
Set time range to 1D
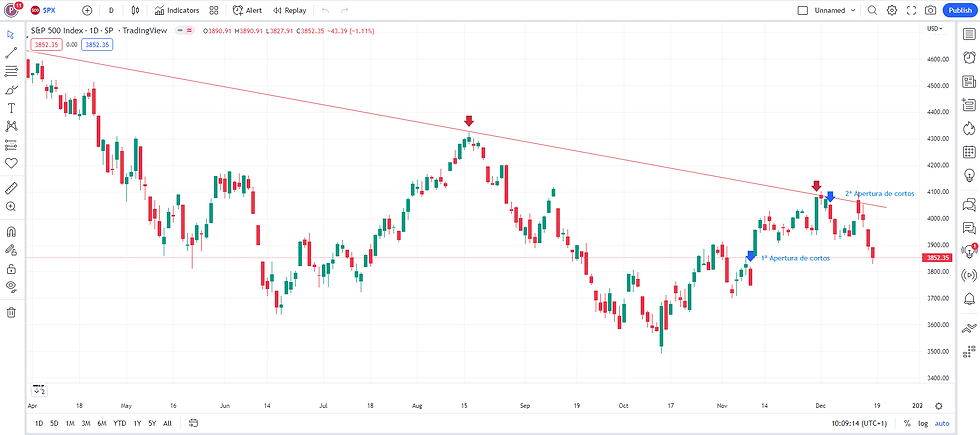[39, 423]
